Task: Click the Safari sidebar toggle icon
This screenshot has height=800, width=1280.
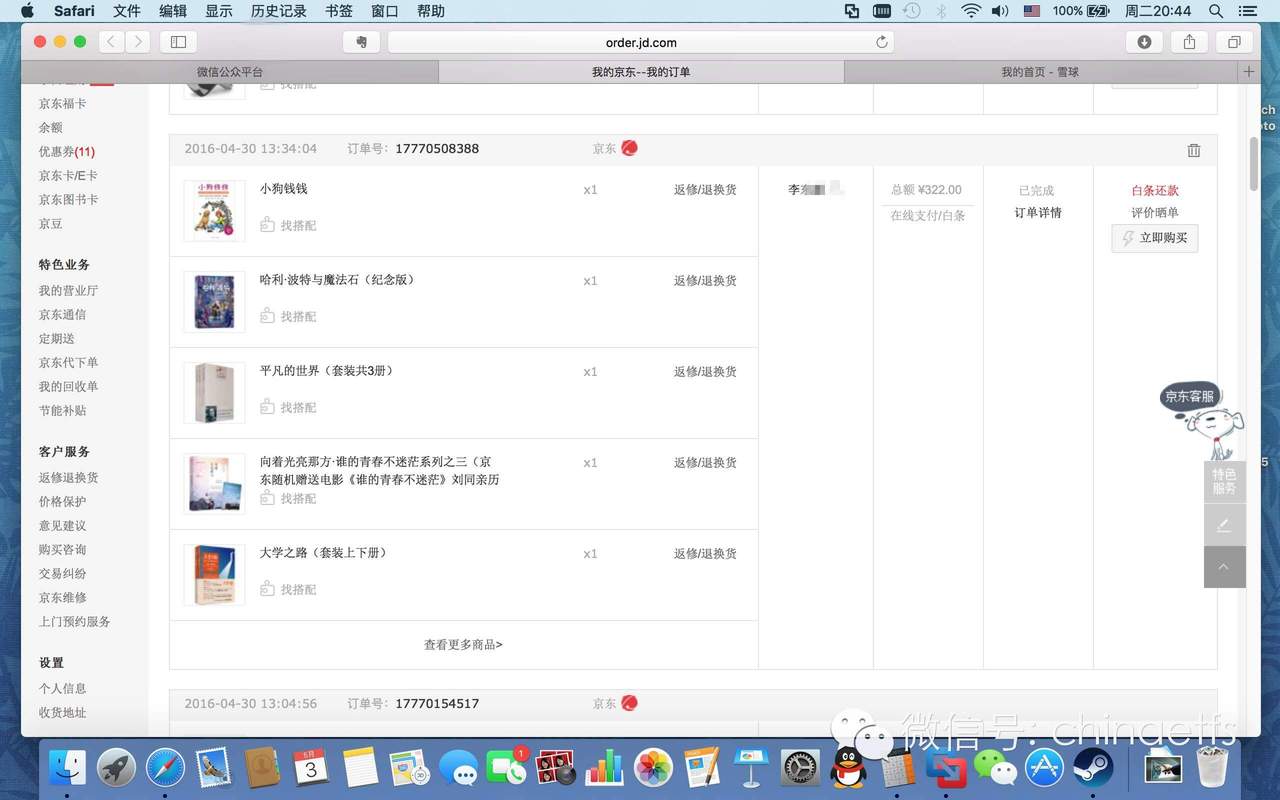Action: click(x=178, y=42)
